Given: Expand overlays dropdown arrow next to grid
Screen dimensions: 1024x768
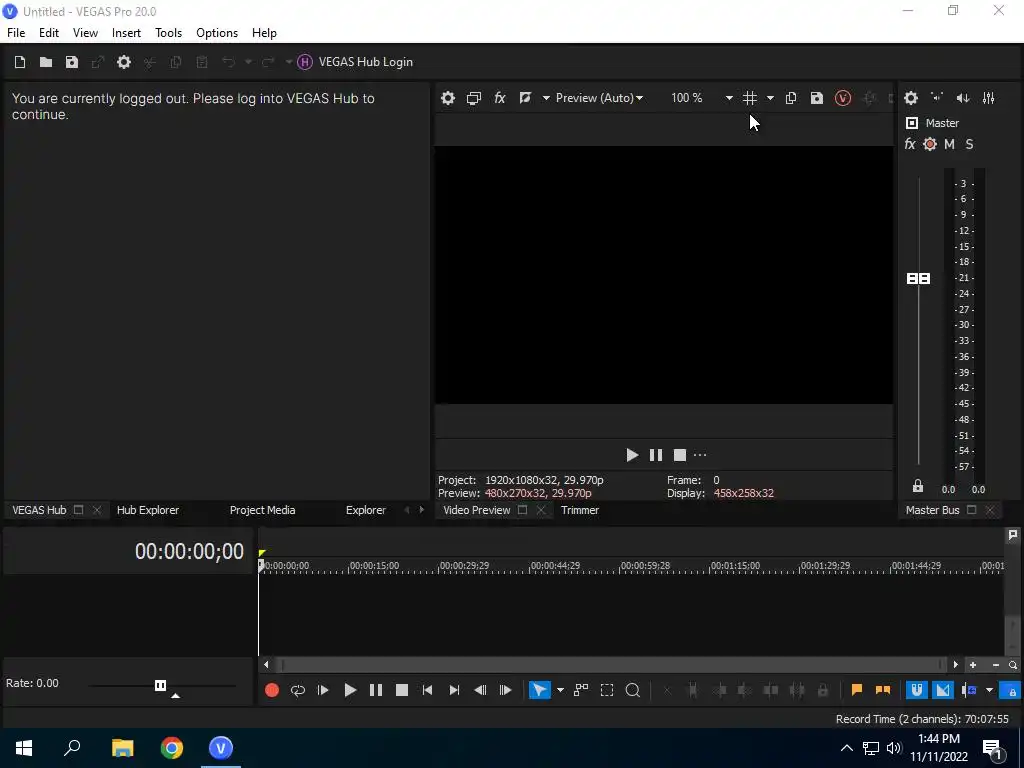Looking at the screenshot, I should click(x=771, y=98).
